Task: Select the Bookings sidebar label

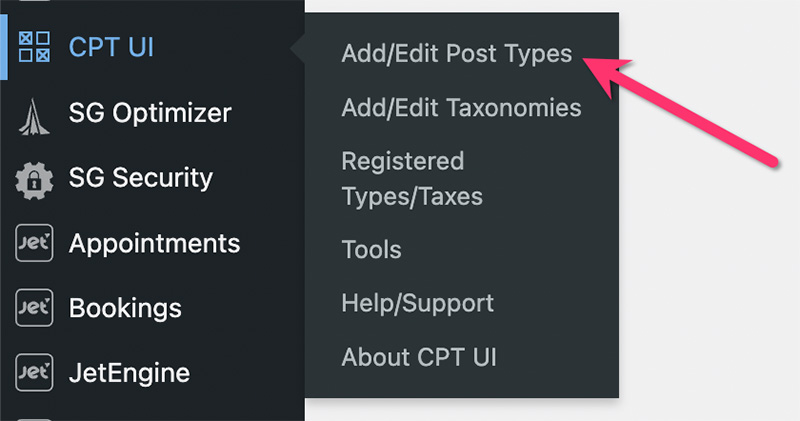Action: pyautogui.click(x=125, y=309)
